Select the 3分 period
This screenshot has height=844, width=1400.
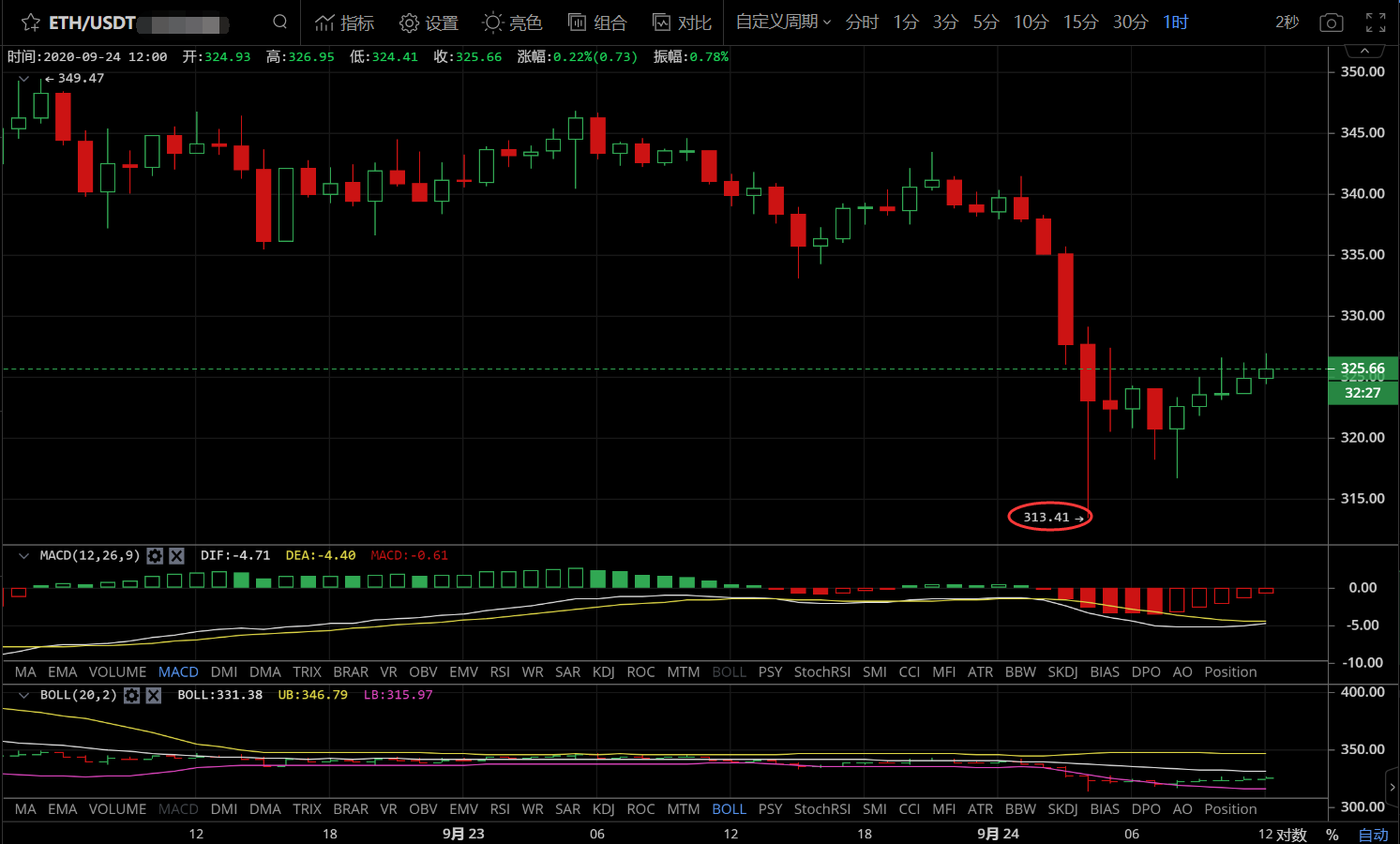pyautogui.click(x=945, y=22)
